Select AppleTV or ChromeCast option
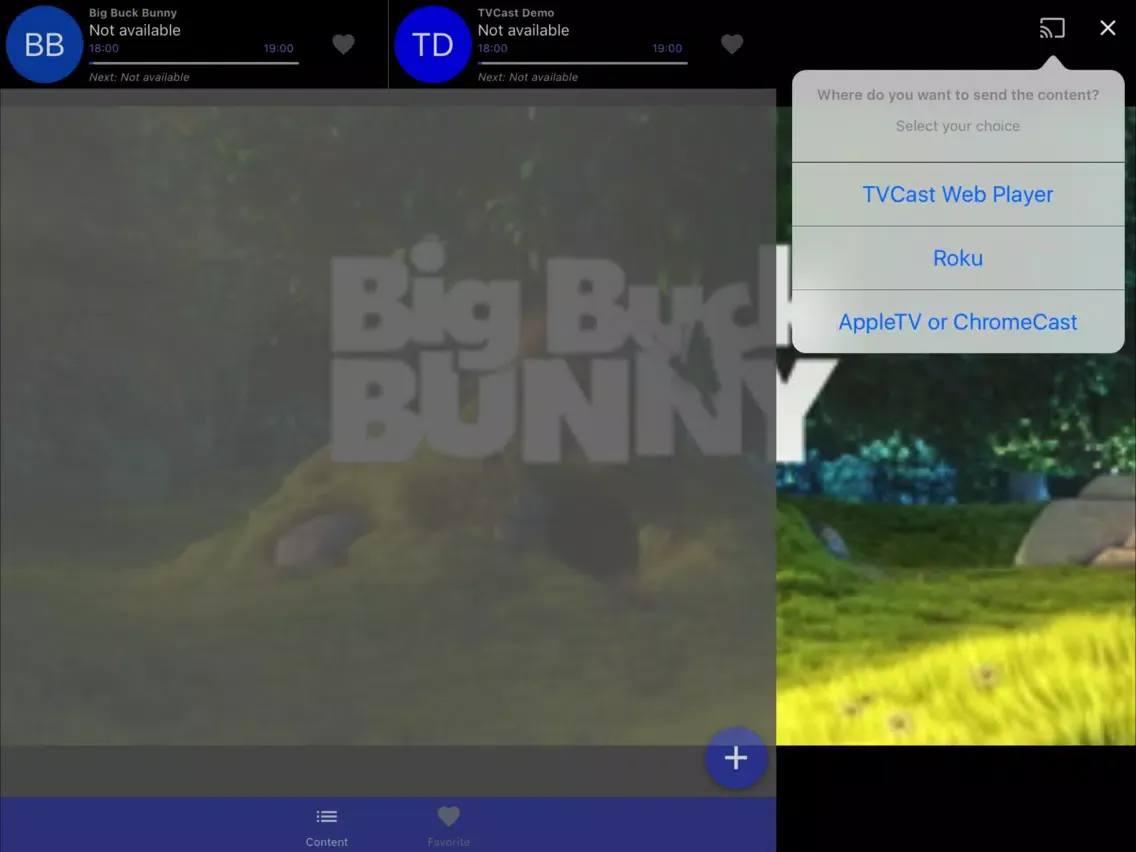The width and height of the screenshot is (1136, 852). [x=958, y=322]
